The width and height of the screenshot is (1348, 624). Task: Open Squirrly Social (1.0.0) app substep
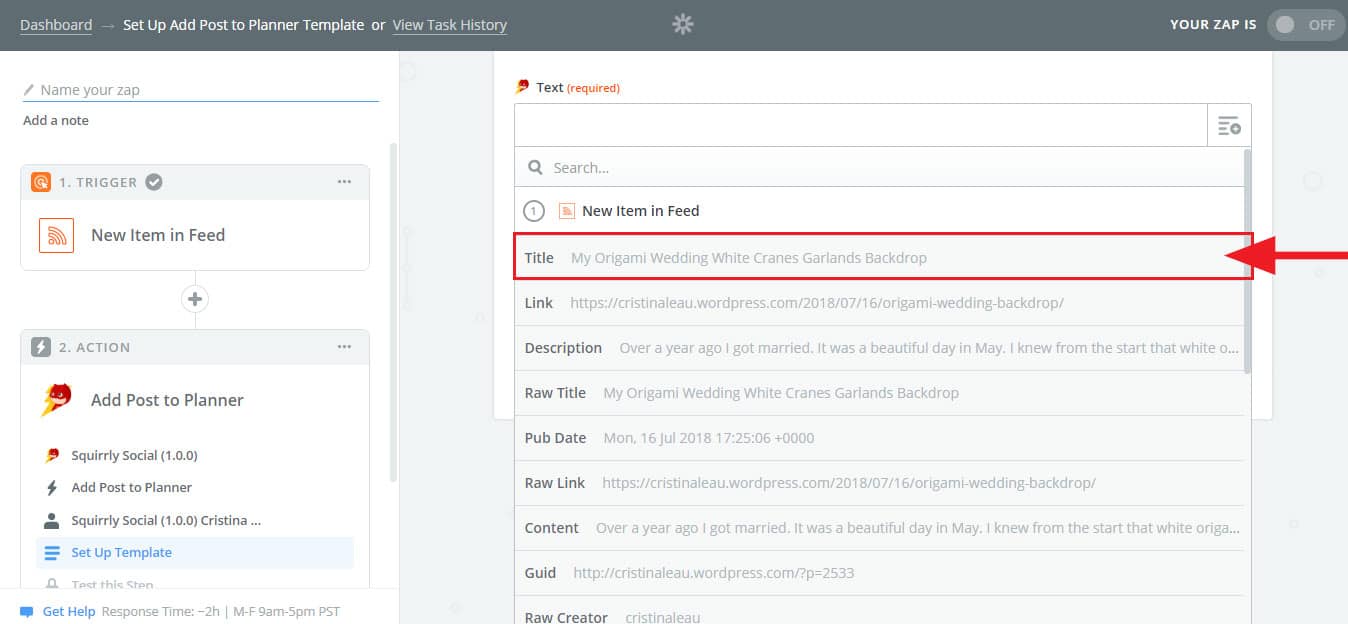pos(134,455)
